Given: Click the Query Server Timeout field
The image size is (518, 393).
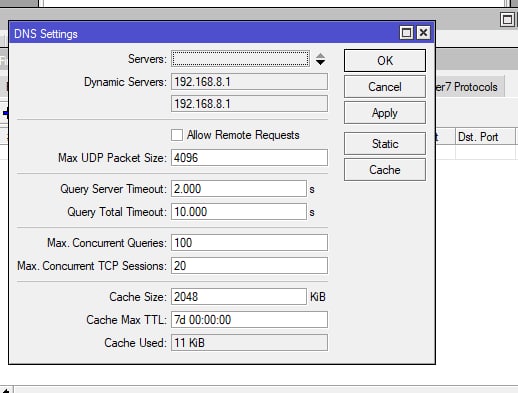Looking at the screenshot, I should tap(239, 189).
